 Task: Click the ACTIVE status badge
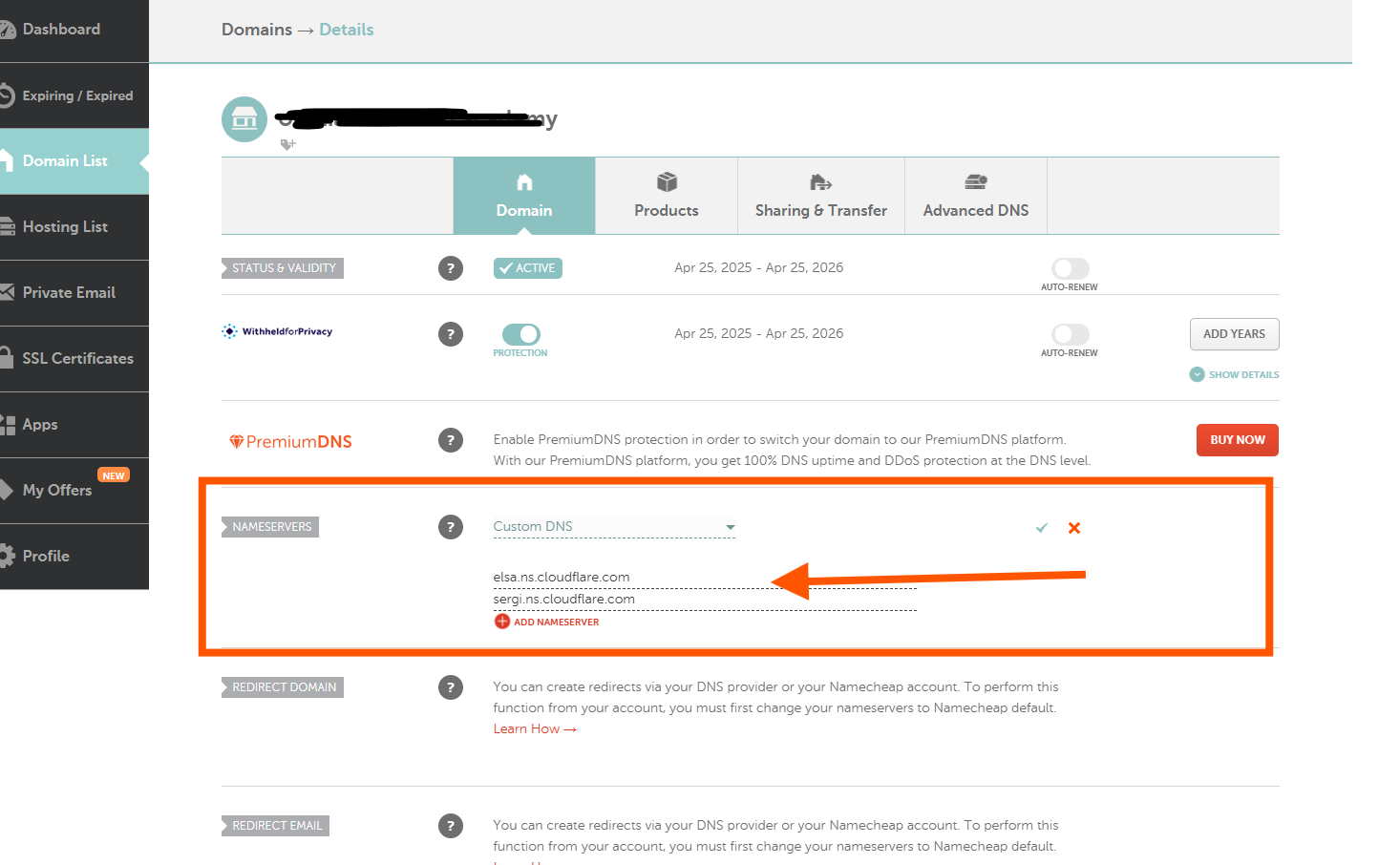point(527,268)
